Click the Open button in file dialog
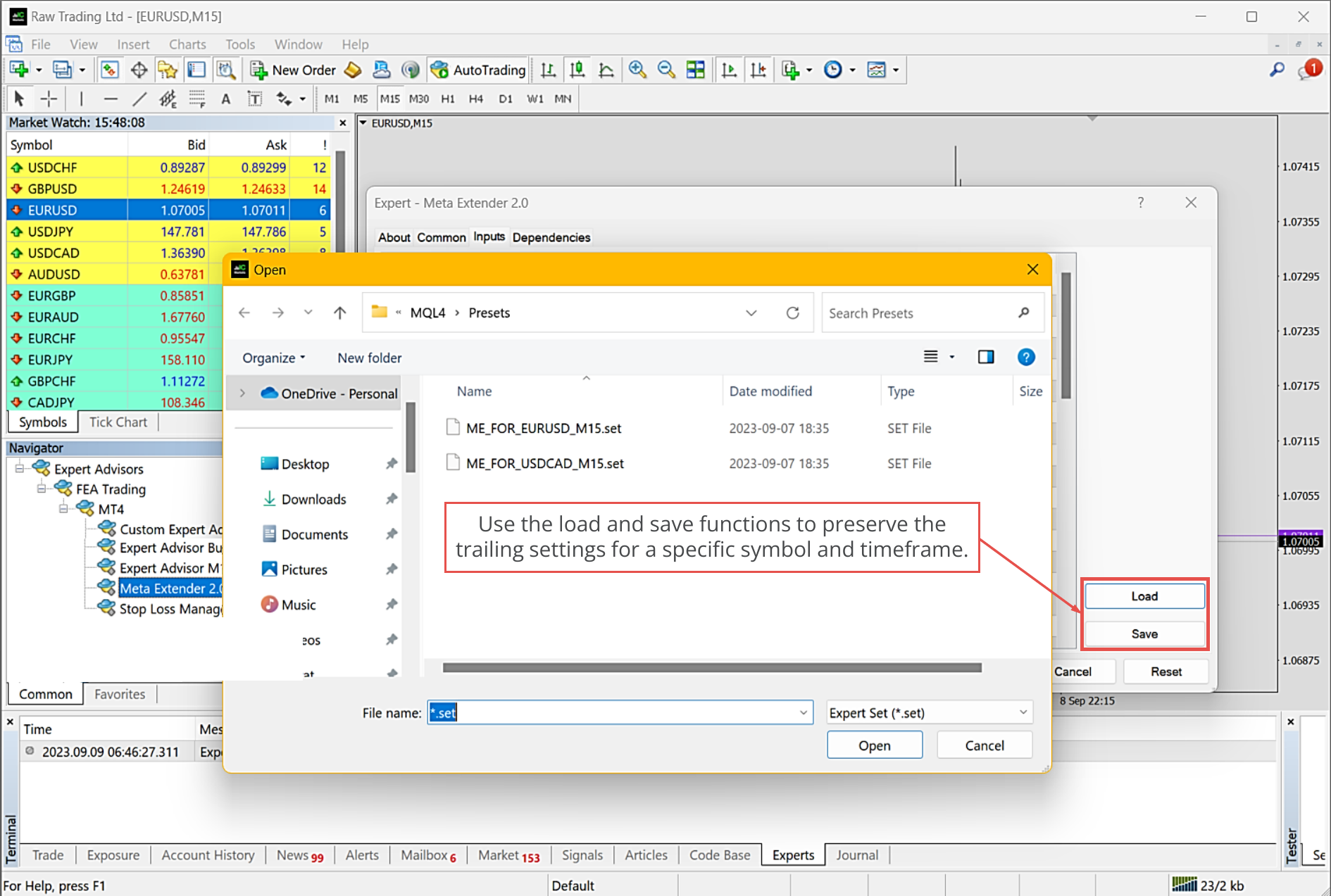This screenshot has height=896, width=1331. [875, 745]
